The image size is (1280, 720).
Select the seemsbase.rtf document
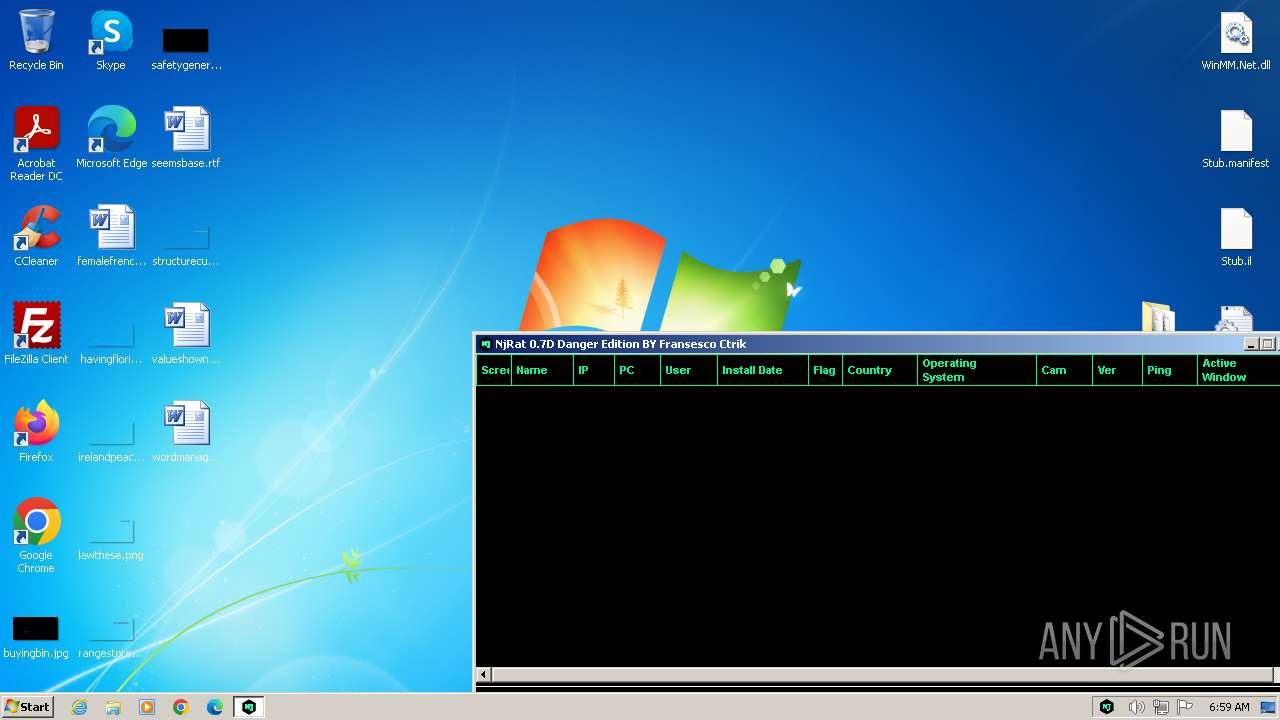[x=186, y=138]
